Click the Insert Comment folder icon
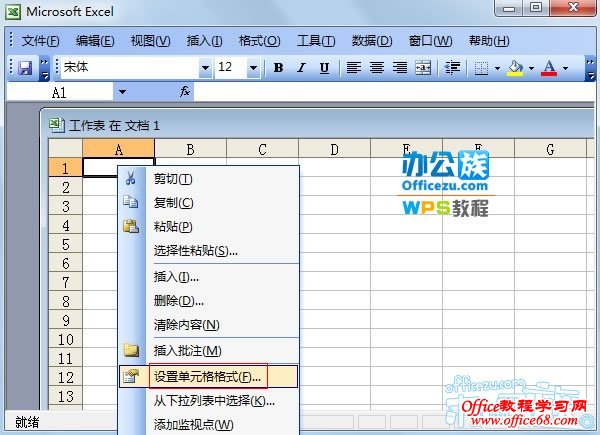Screen dimensions: 600x435 [x=131, y=350]
